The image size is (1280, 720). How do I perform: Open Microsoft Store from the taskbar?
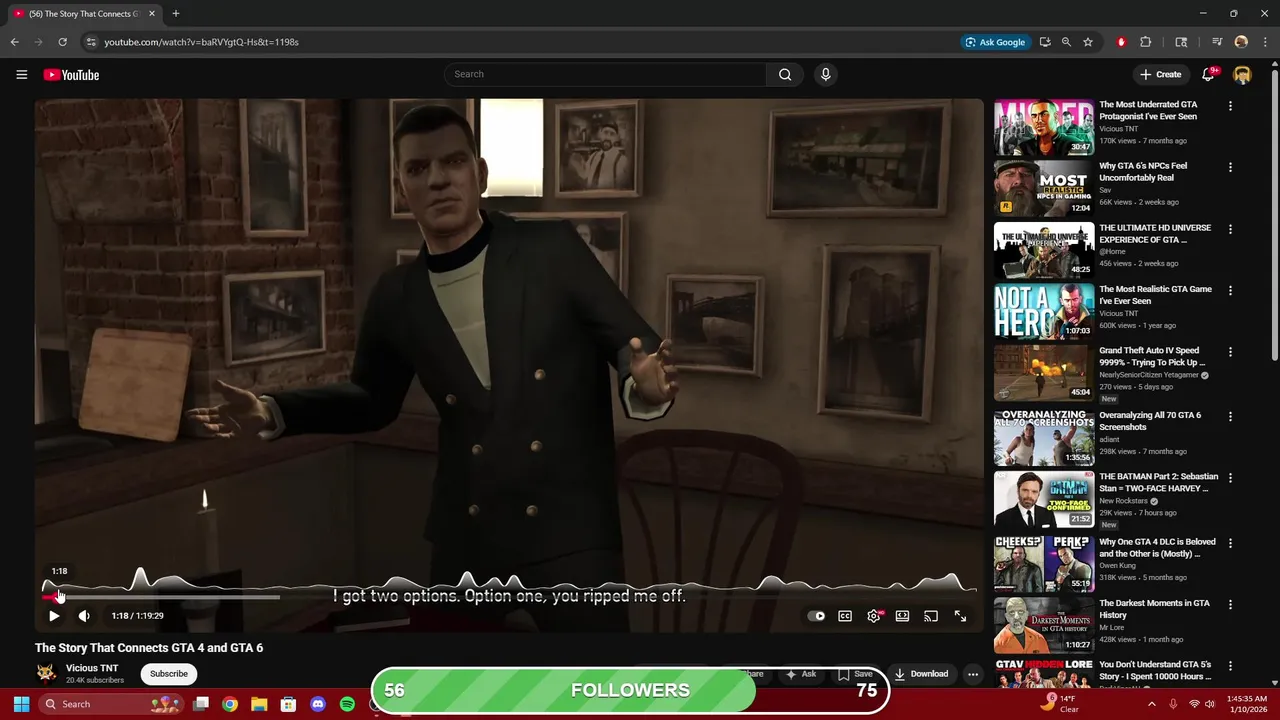[288, 704]
